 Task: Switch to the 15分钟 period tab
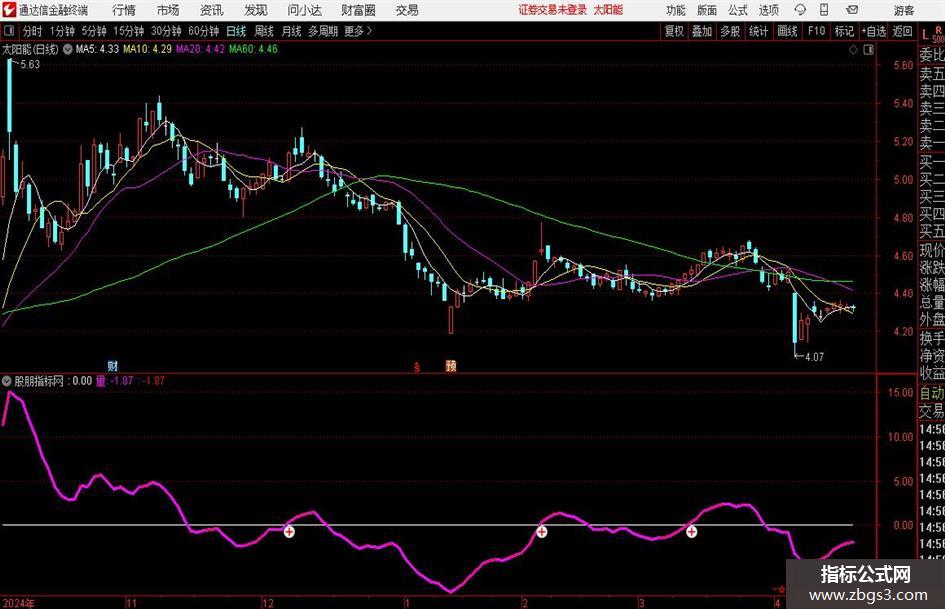[x=128, y=31]
